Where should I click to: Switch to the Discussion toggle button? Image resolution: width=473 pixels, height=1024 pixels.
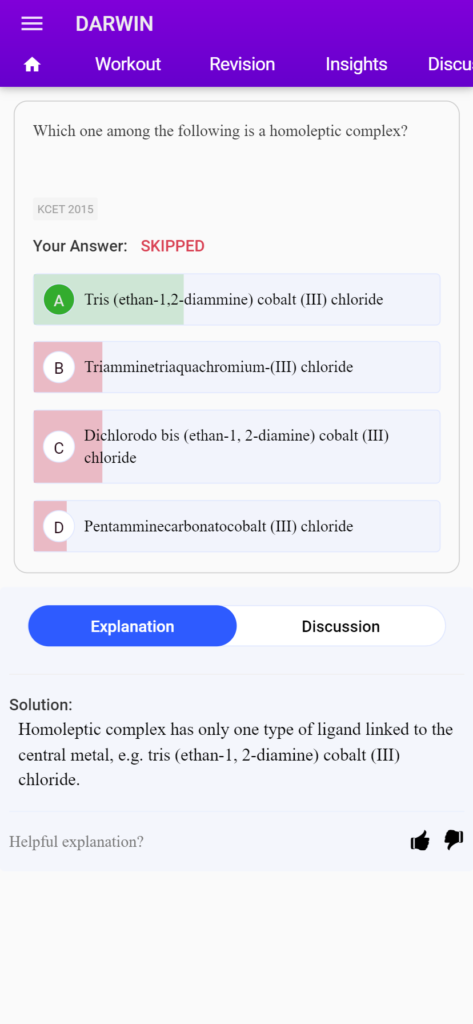pos(340,626)
